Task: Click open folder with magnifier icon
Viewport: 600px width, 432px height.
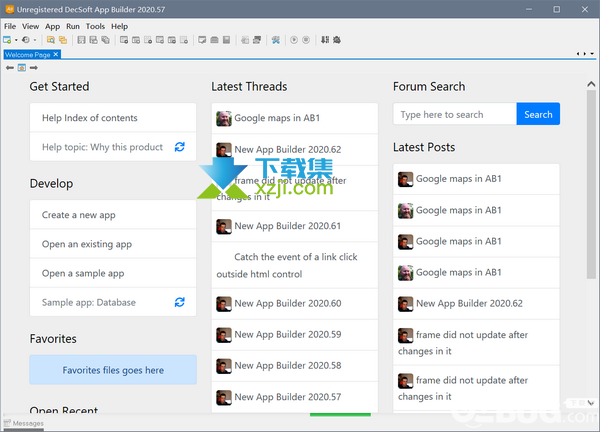Action: coord(51,40)
